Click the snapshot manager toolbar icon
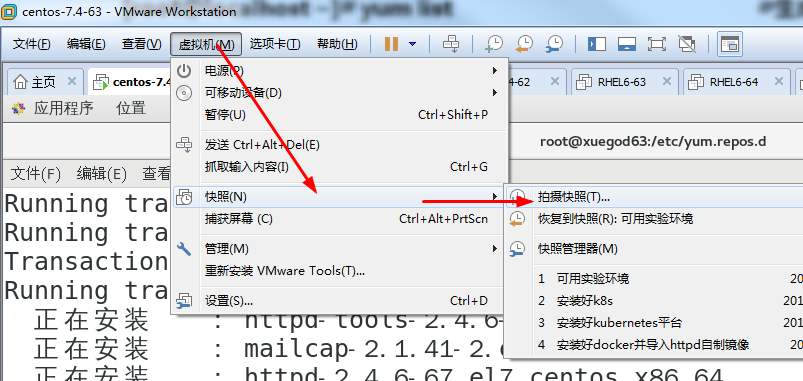 pos(555,44)
